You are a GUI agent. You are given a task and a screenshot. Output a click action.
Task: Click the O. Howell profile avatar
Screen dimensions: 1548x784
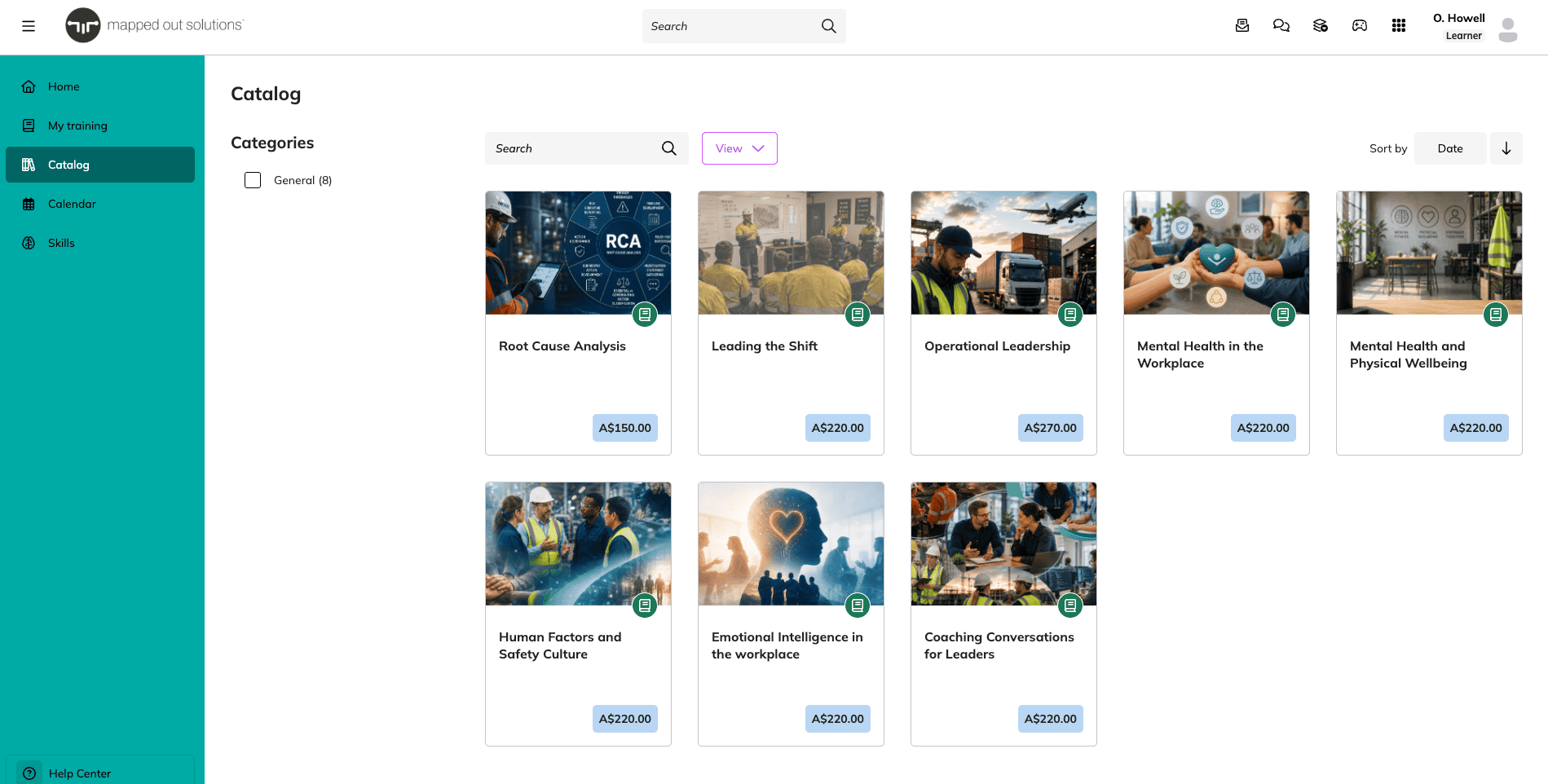click(x=1508, y=30)
